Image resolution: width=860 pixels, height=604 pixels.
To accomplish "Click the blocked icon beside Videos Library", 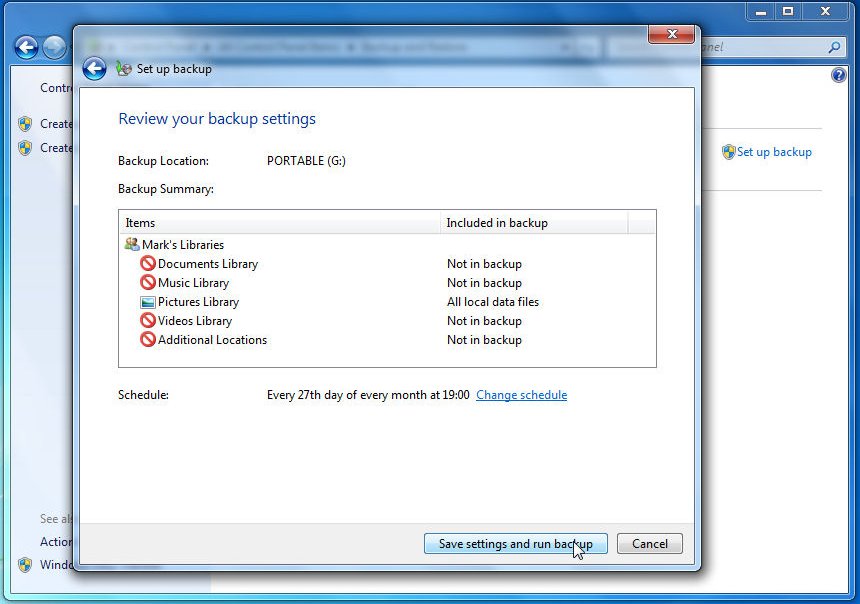I will point(148,321).
